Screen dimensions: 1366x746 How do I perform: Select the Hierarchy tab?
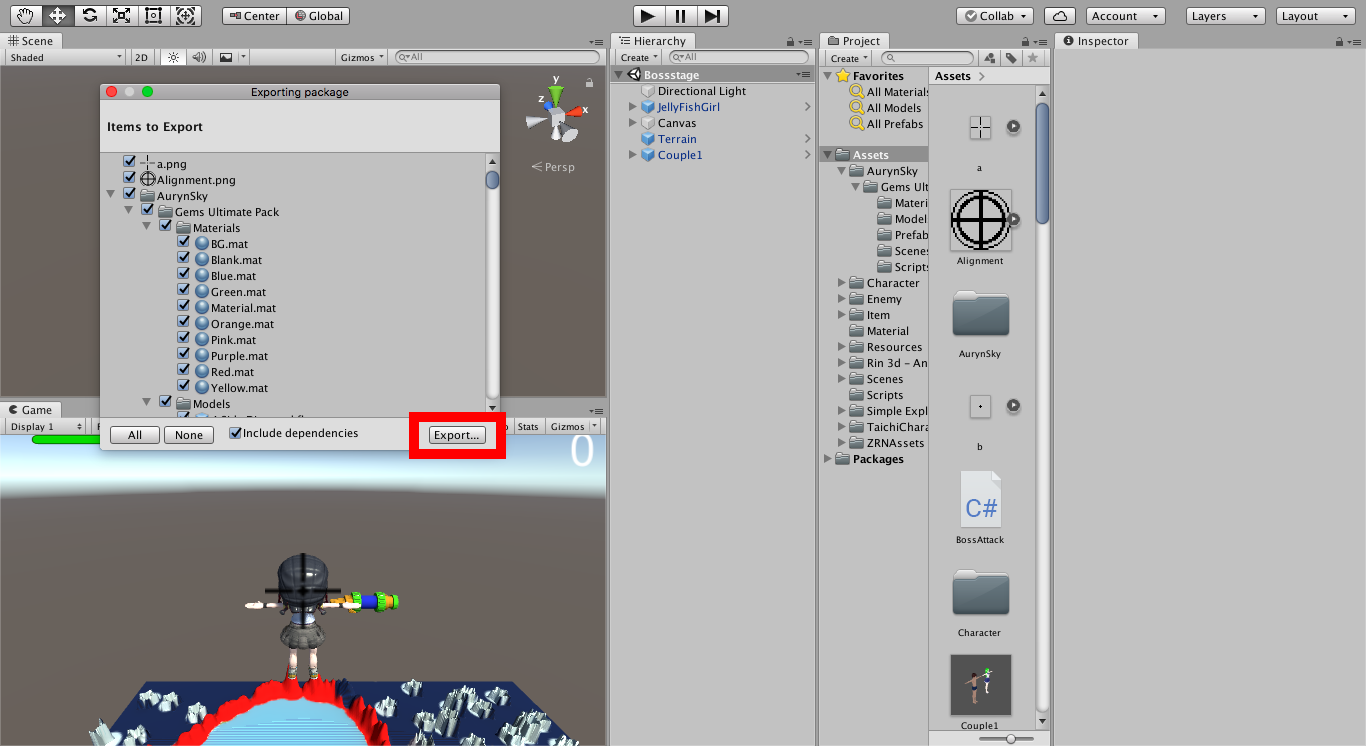click(x=652, y=41)
